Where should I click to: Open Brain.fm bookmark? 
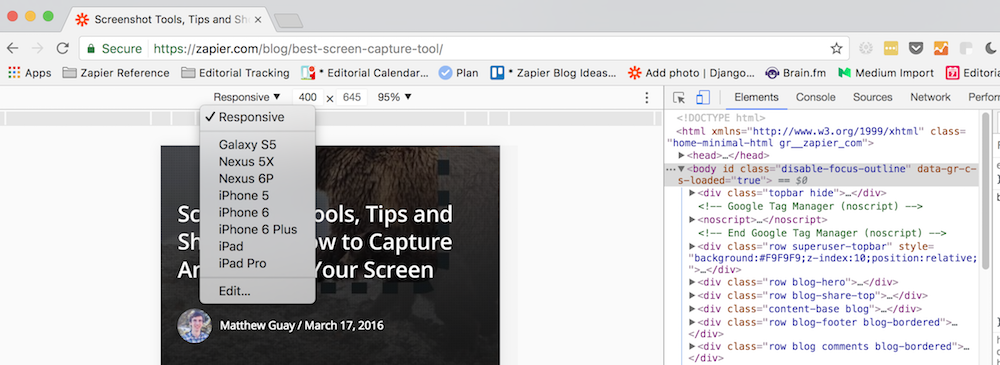(x=797, y=73)
